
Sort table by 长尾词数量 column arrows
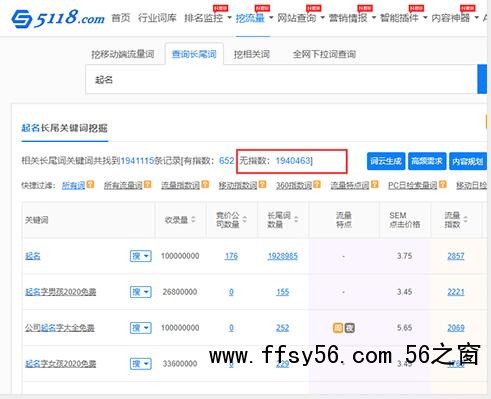click(x=296, y=220)
